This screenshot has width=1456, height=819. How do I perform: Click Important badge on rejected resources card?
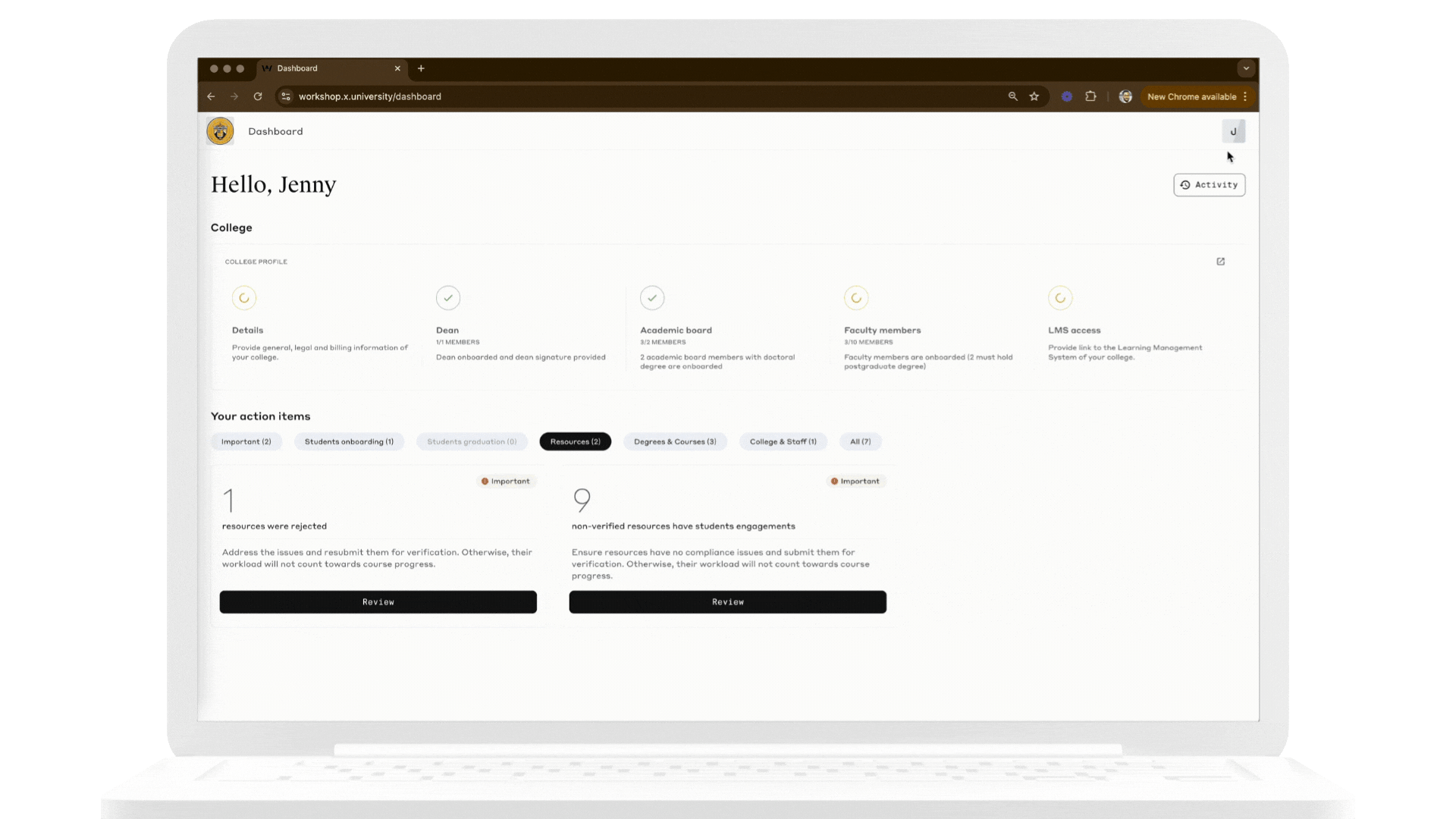click(506, 481)
